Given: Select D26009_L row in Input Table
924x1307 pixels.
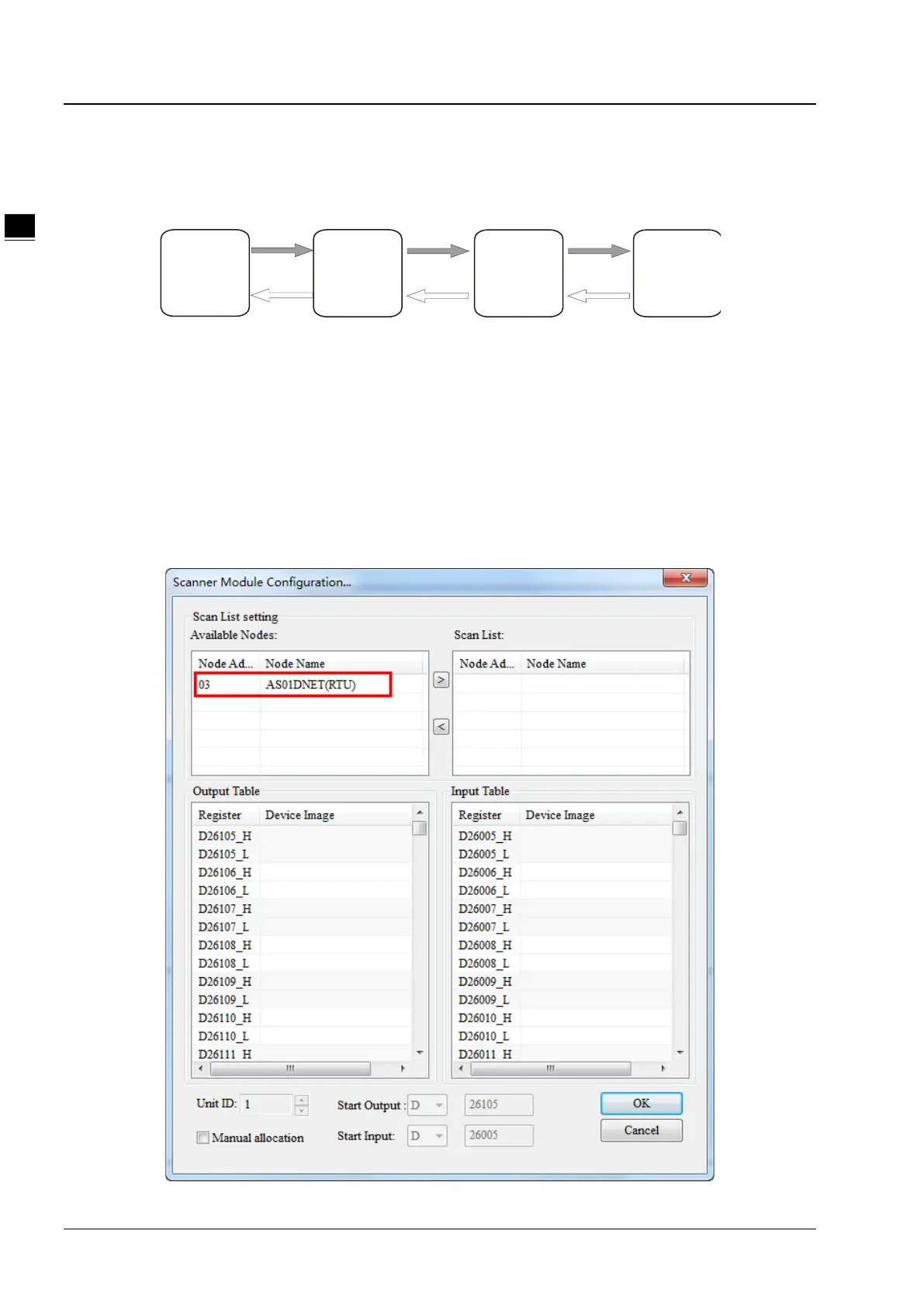Looking at the screenshot, I should 562,1000.
